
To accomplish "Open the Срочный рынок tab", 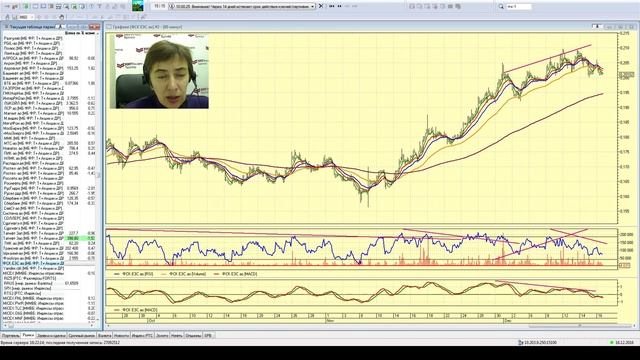I will pyautogui.click(x=82, y=336).
